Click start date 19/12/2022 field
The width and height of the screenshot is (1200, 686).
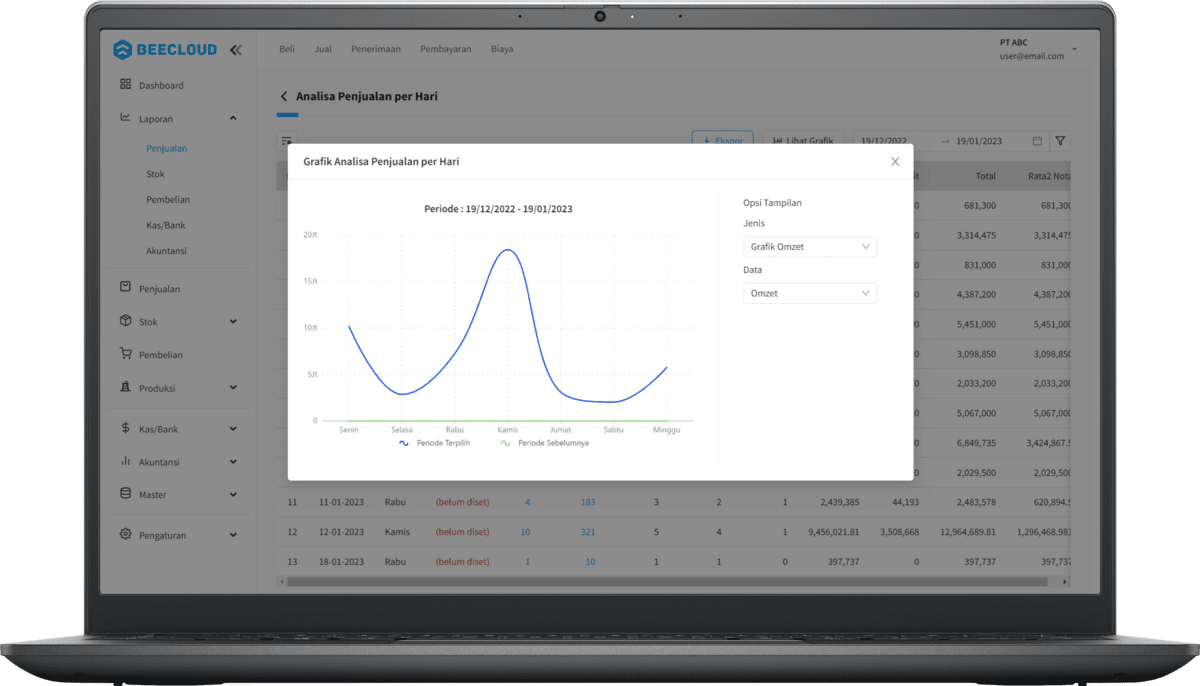click(x=884, y=141)
